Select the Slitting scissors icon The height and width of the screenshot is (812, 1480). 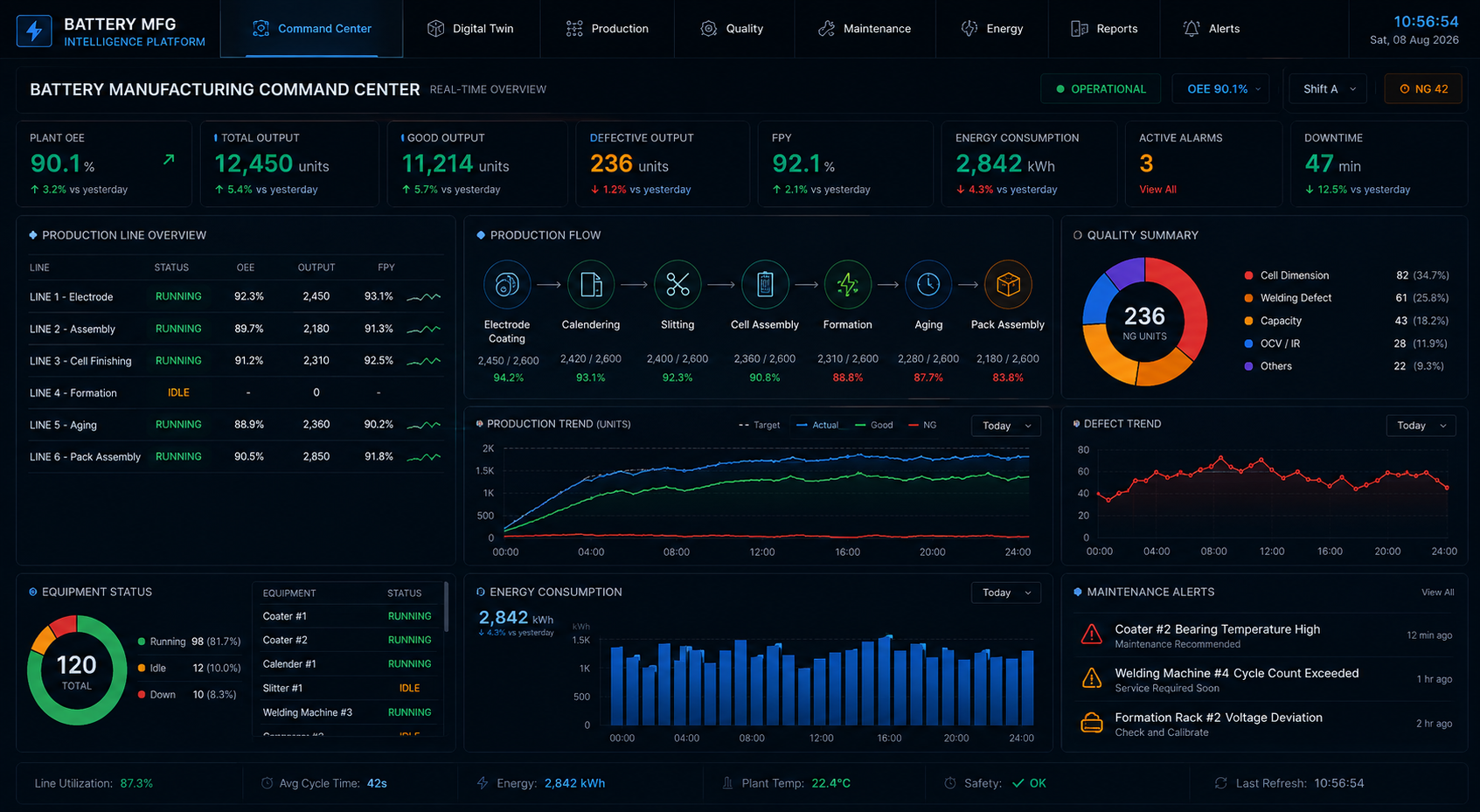[677, 284]
